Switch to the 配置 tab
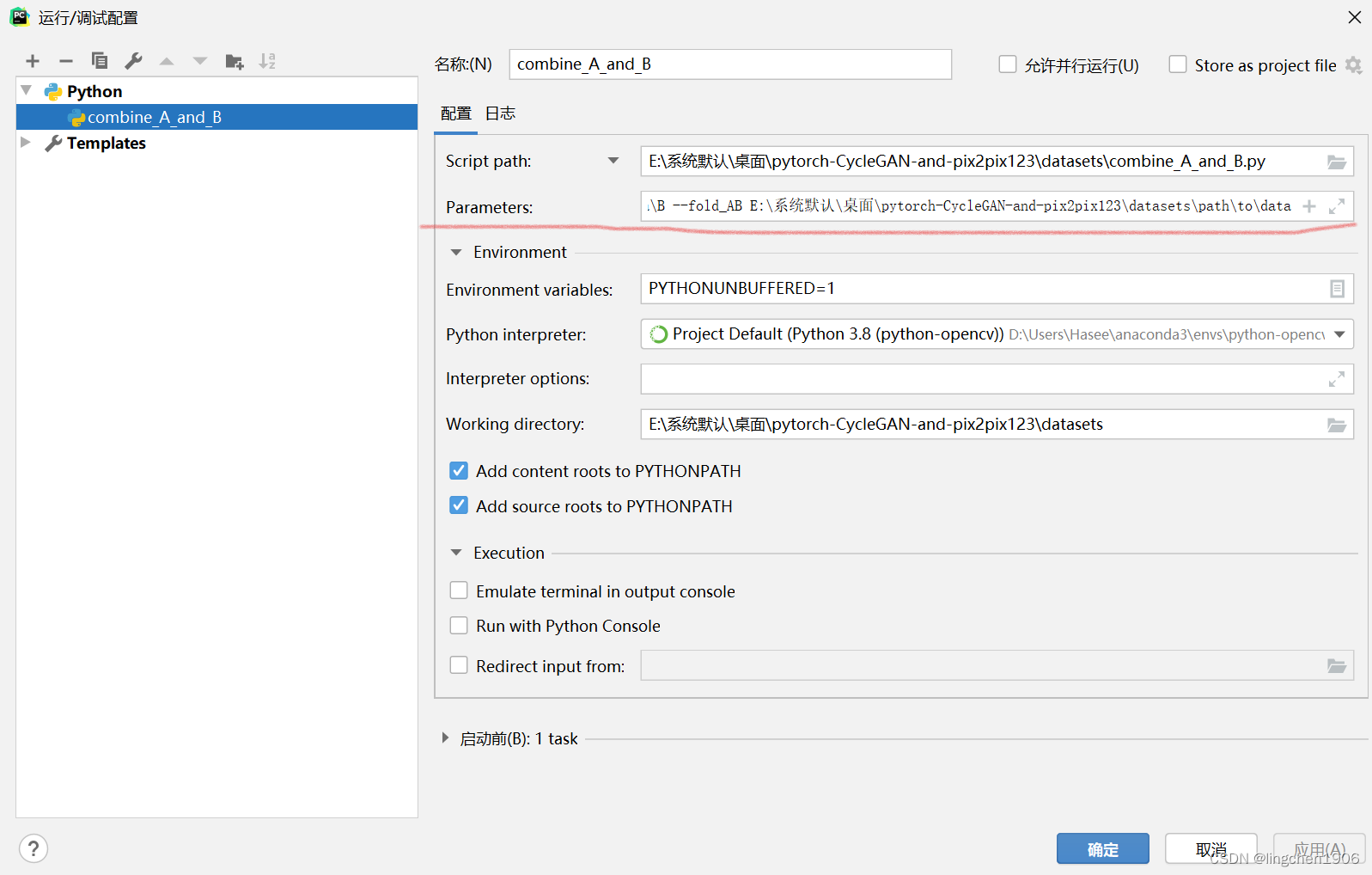Screen dimensions: 1372x875 click(x=456, y=113)
